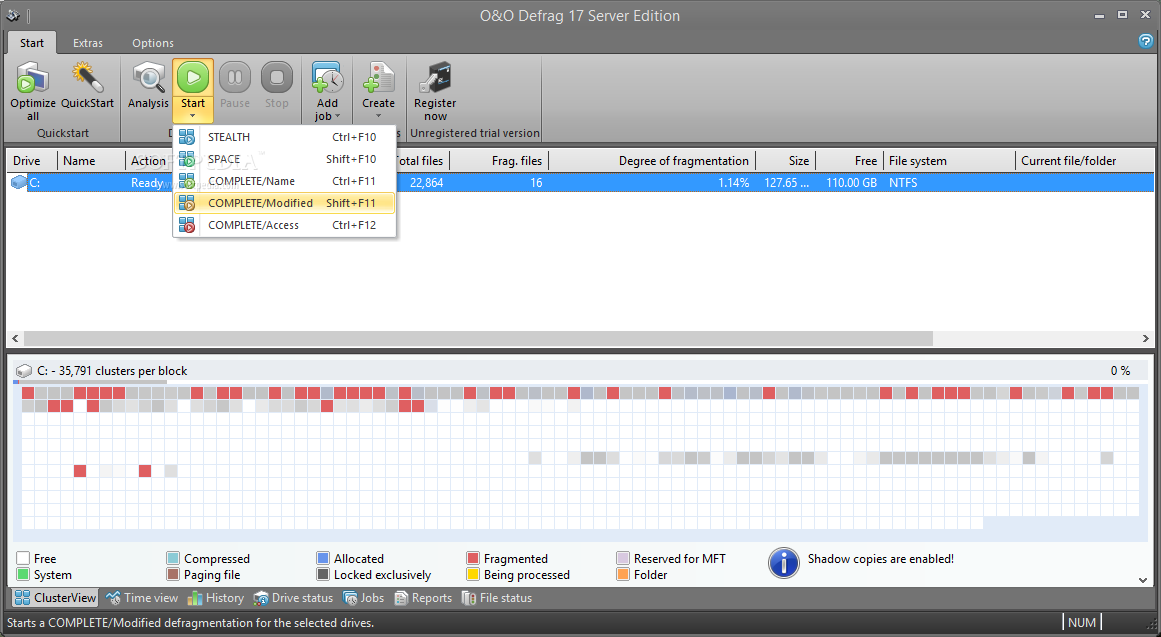The image size is (1161, 637).
Task: Open the help question mark icon
Action: [1145, 41]
